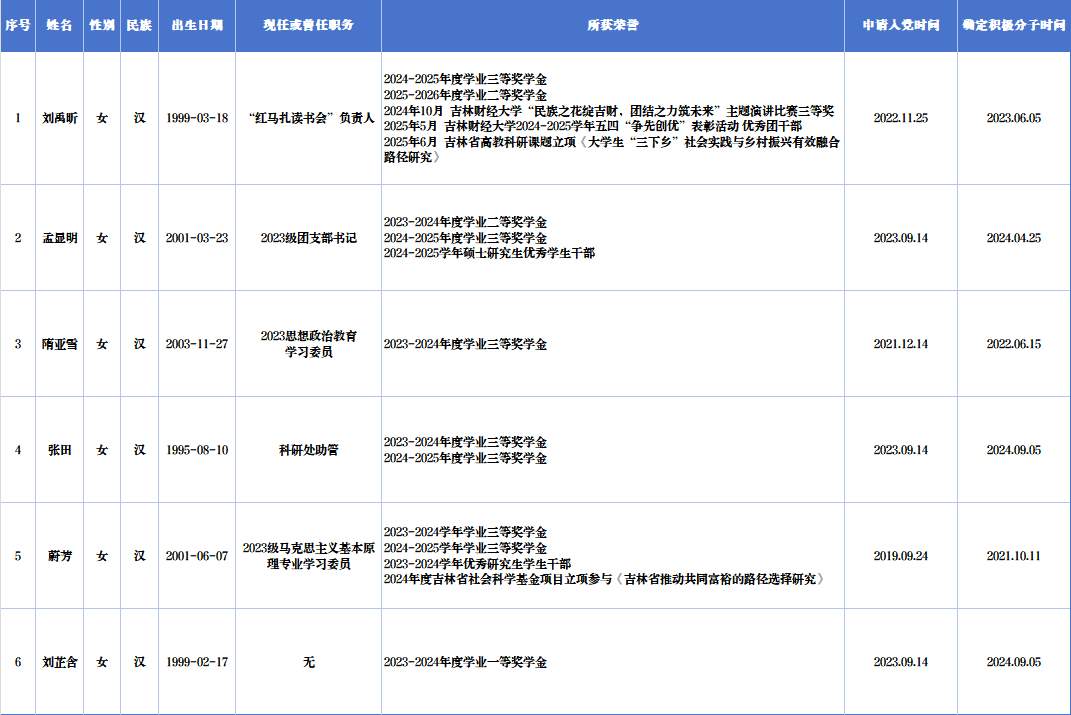Select the 2023级团支部书记 position cell
This screenshot has height=715, width=1071.
click(308, 238)
